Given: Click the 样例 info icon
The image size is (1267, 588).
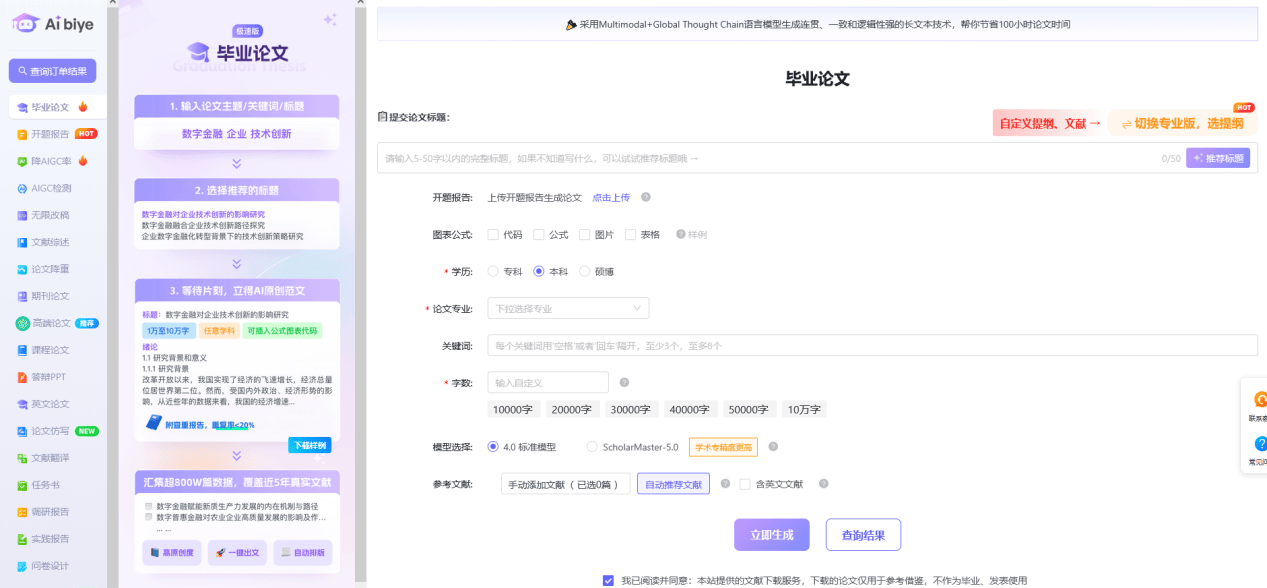Looking at the screenshot, I should pyautogui.click(x=681, y=235).
